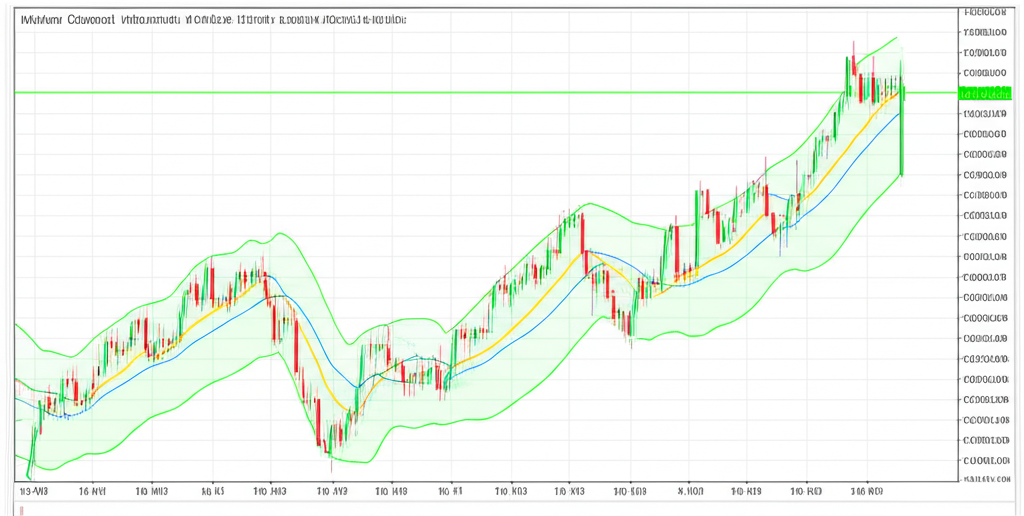1024x516 pixels.
Task: Click the tall green candle at chart's far right
Action: click(901, 140)
